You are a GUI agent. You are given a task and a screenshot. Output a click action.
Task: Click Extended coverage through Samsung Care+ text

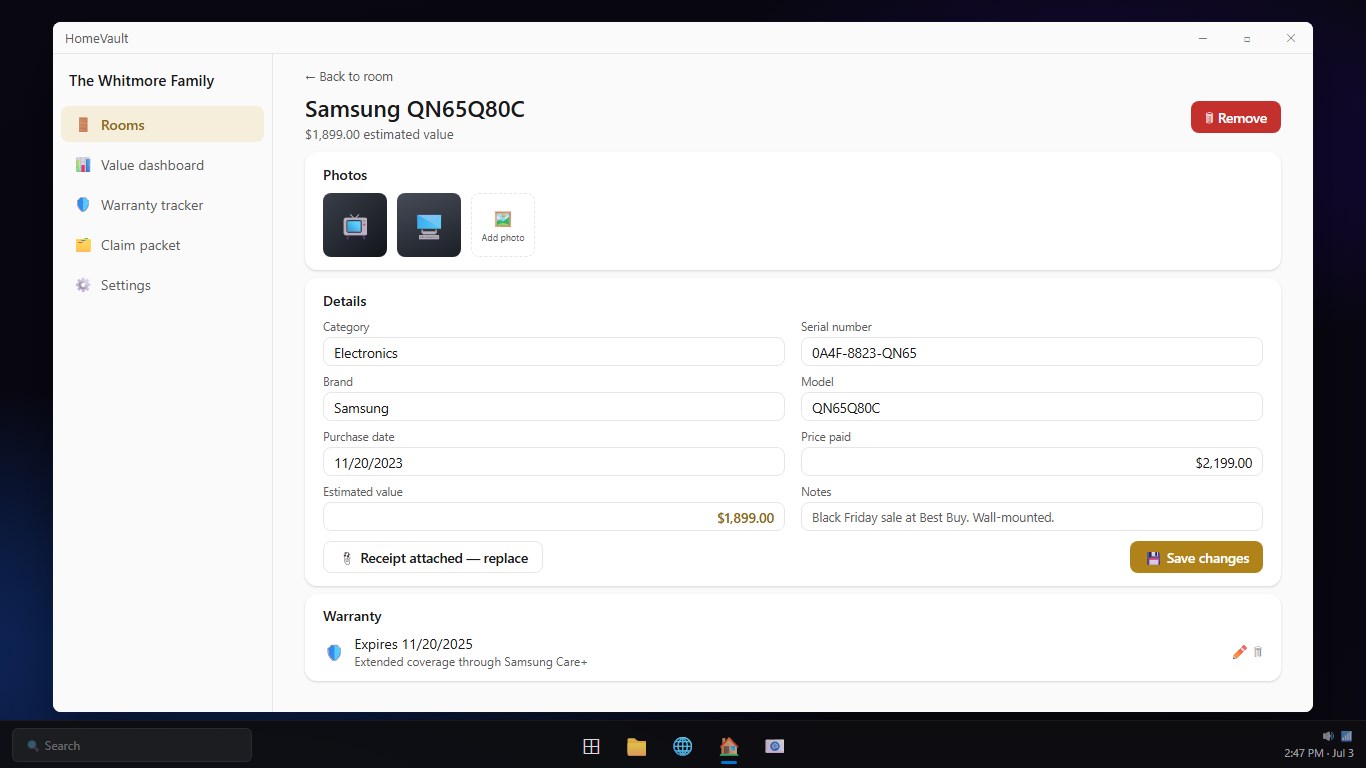pyautogui.click(x=471, y=662)
